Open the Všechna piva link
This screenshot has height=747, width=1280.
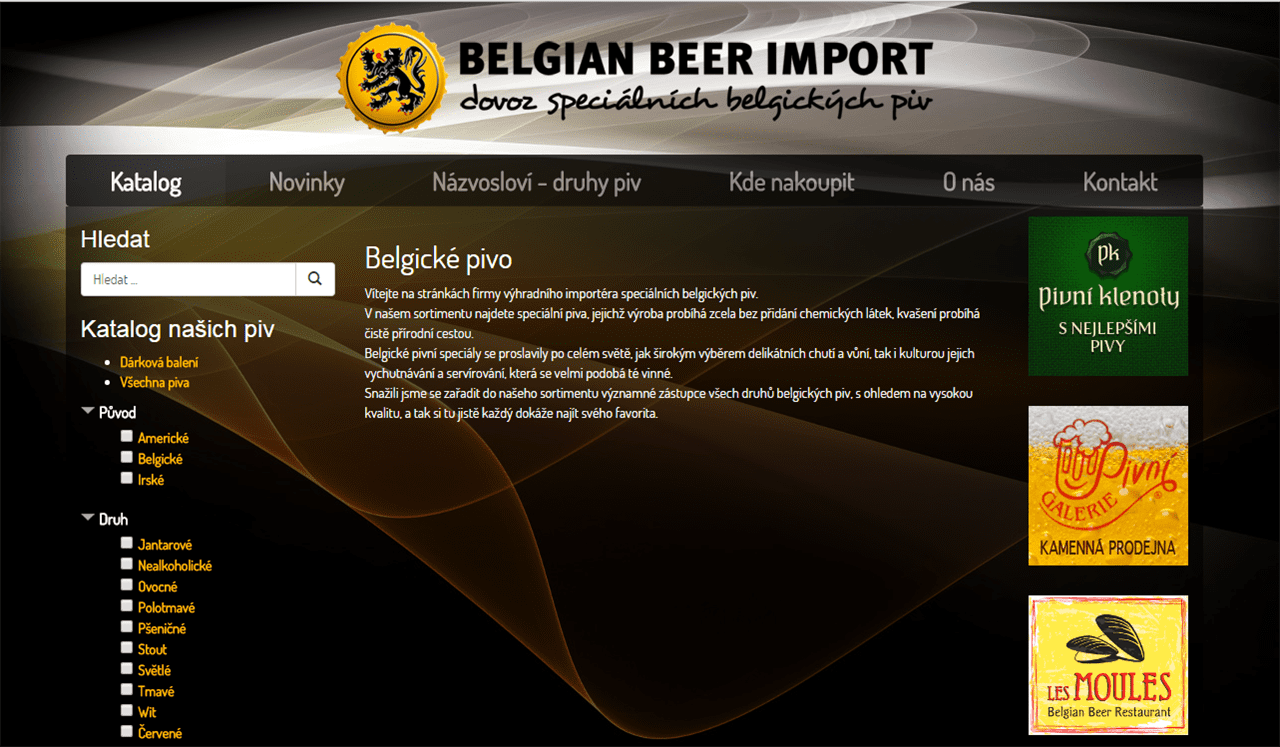click(155, 382)
